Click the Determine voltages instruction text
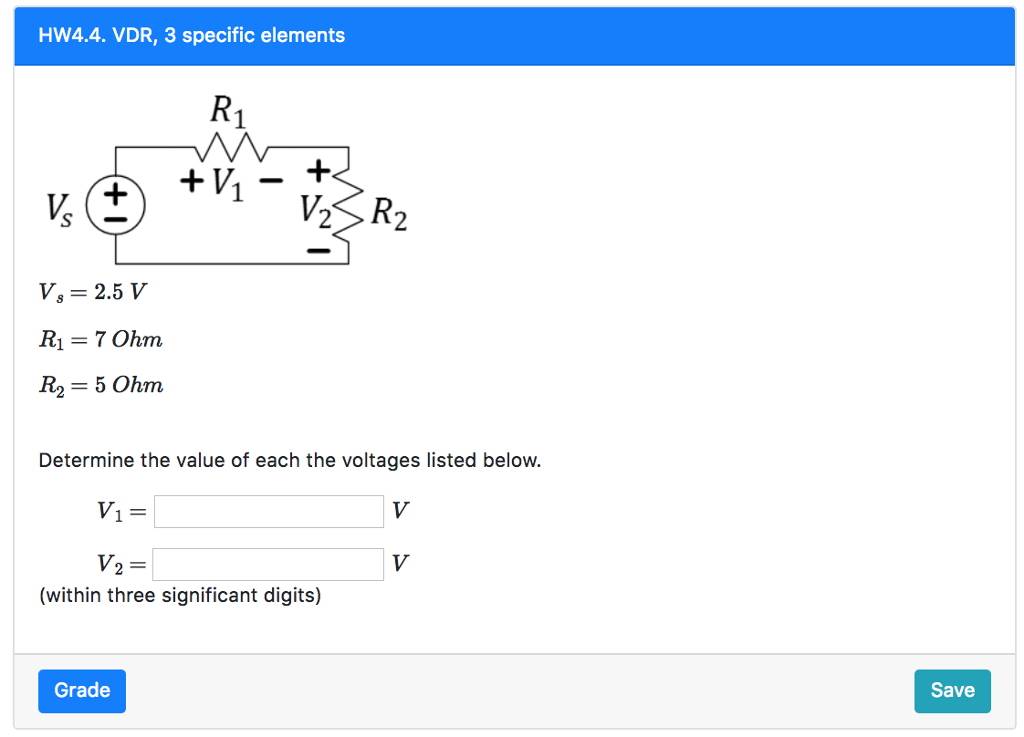 290,460
